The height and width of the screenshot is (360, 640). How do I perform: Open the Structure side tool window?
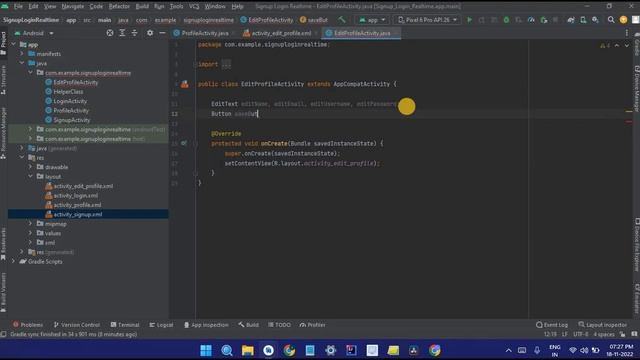pyautogui.click(x=4, y=80)
